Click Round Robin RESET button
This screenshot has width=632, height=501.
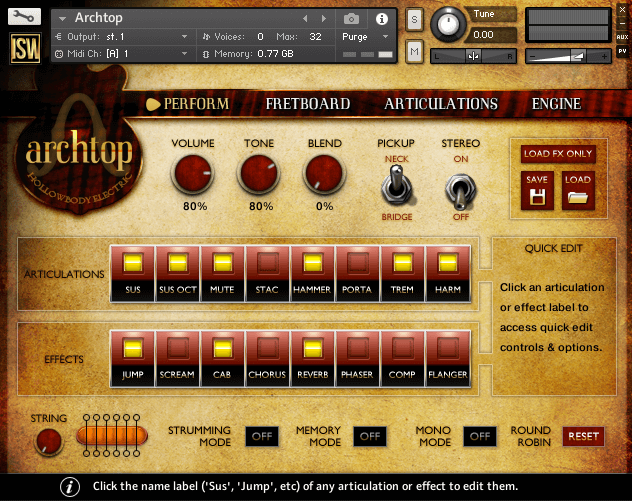click(x=583, y=436)
